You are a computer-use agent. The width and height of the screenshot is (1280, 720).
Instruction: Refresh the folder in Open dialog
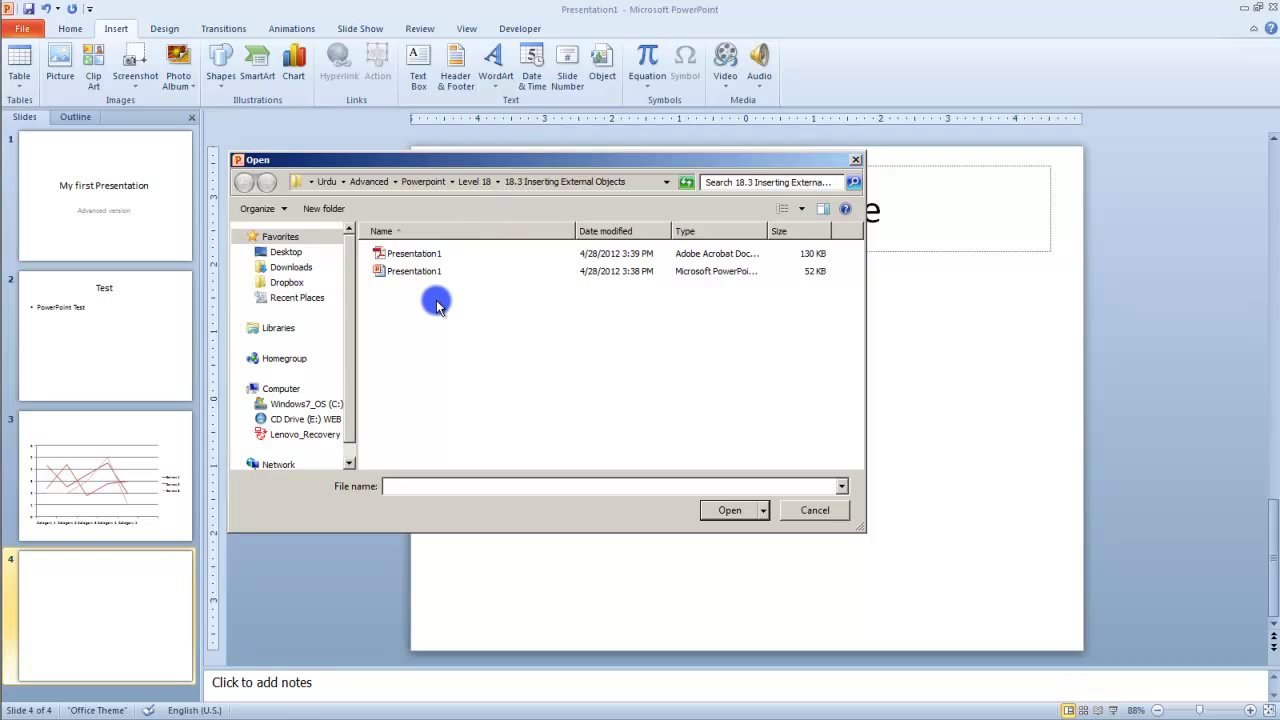tap(686, 182)
